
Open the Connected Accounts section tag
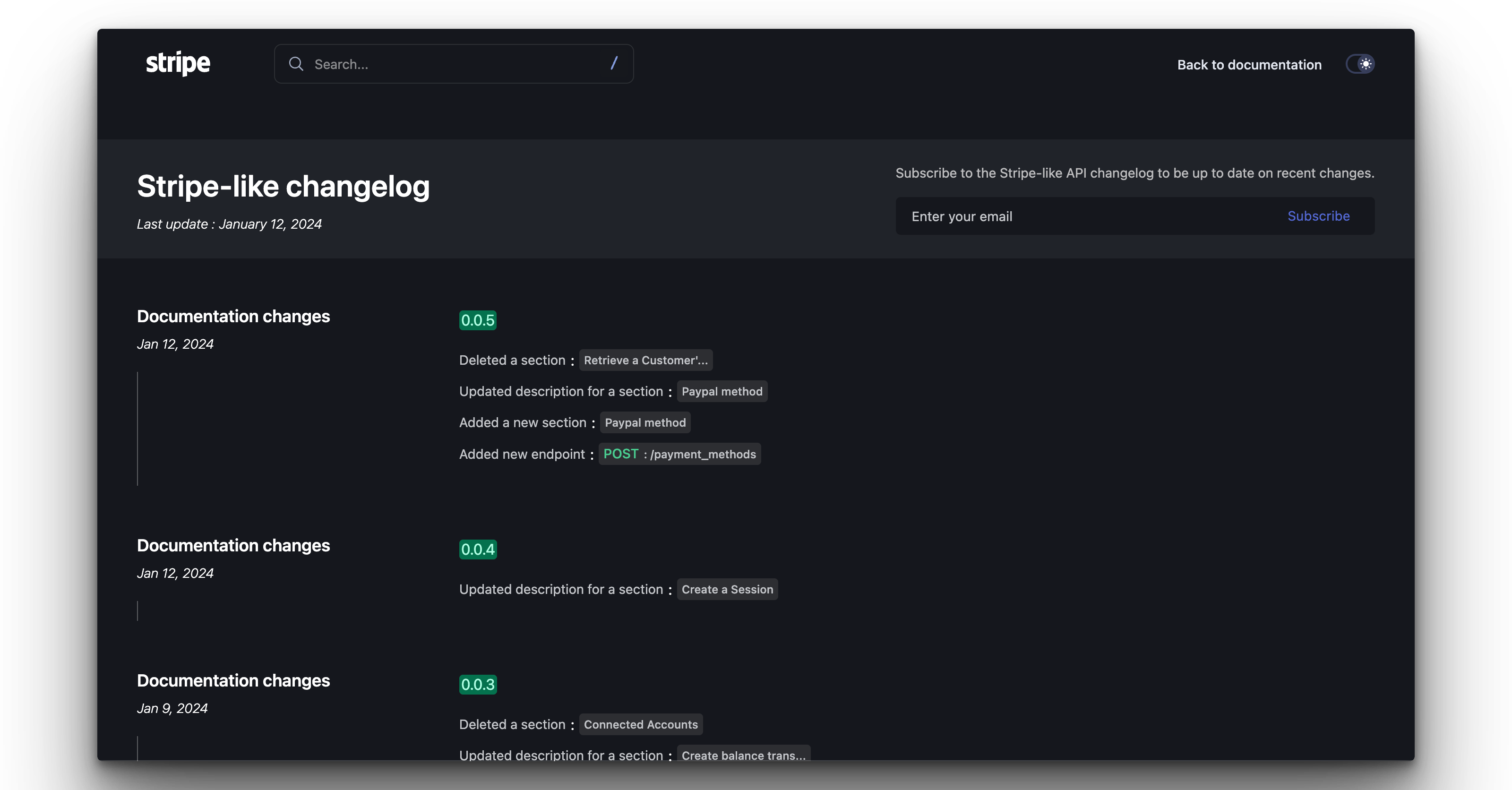[640, 724]
